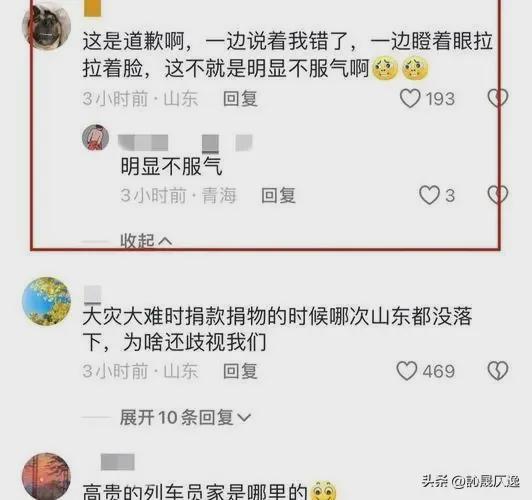
Task: Open the Qinghai replier's small avatar
Action: [x=96, y=137]
